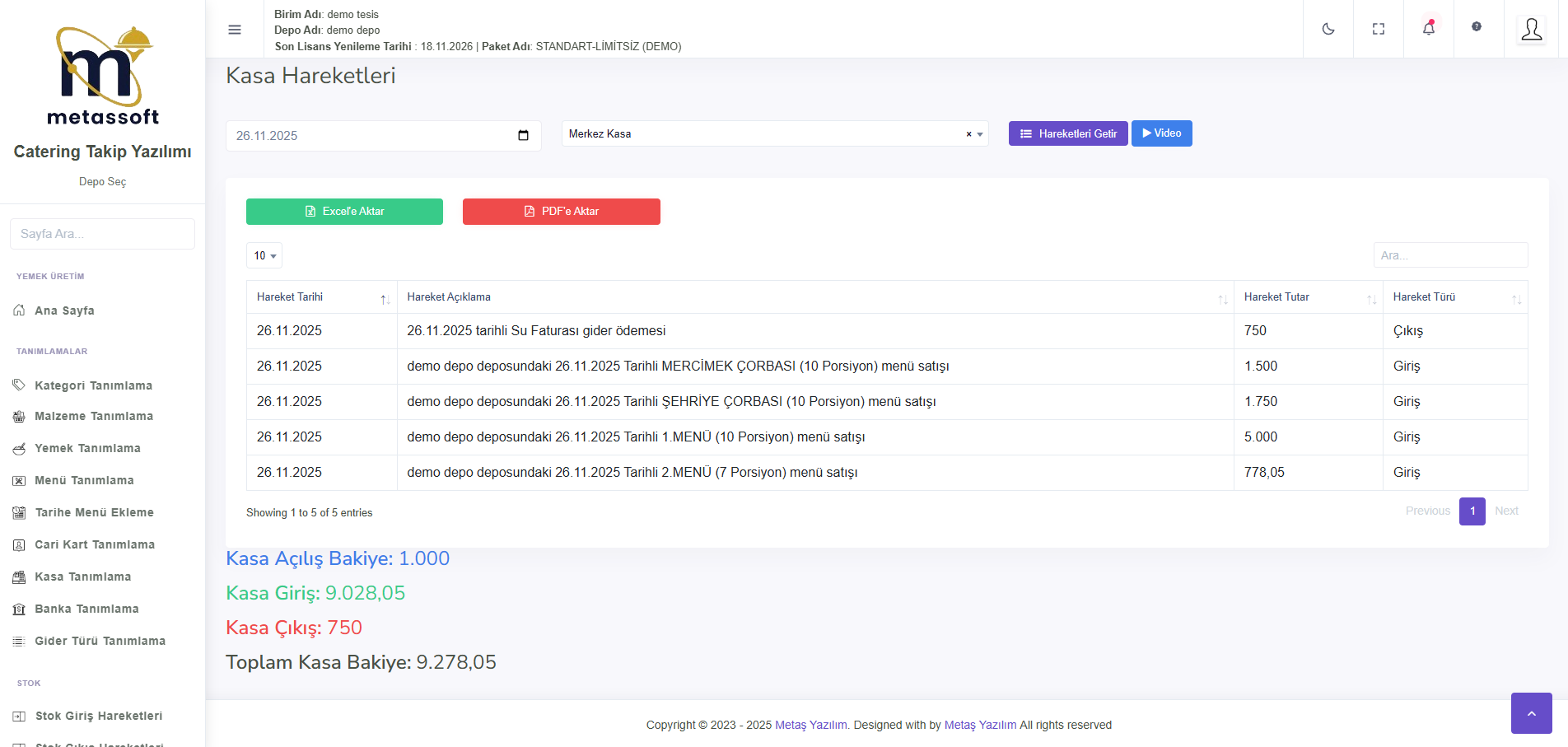Go to Ana Sayfa in the sidebar
The width and height of the screenshot is (1568, 747).
tap(64, 310)
